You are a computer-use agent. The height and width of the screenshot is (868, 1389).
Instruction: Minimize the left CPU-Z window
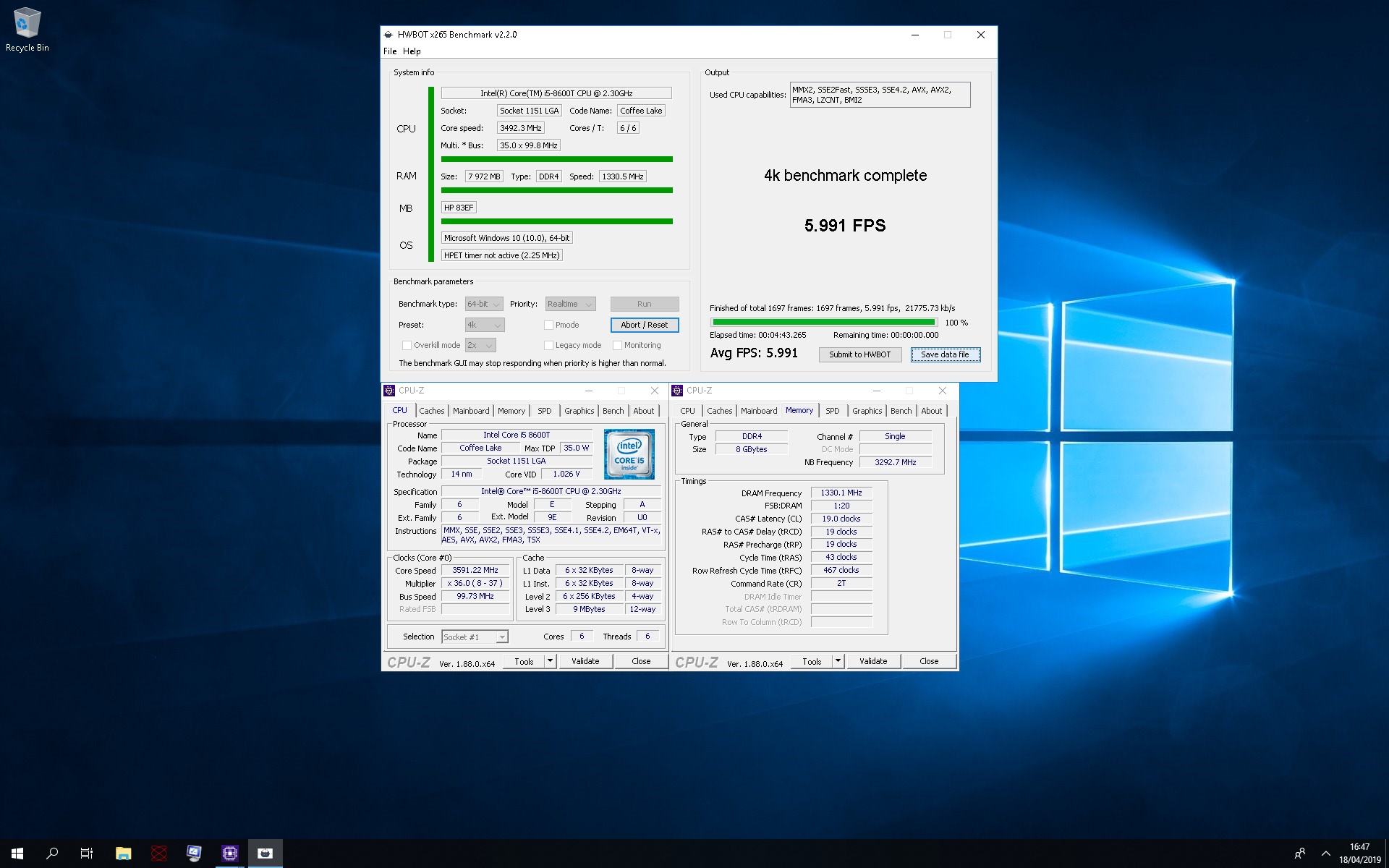(x=589, y=391)
